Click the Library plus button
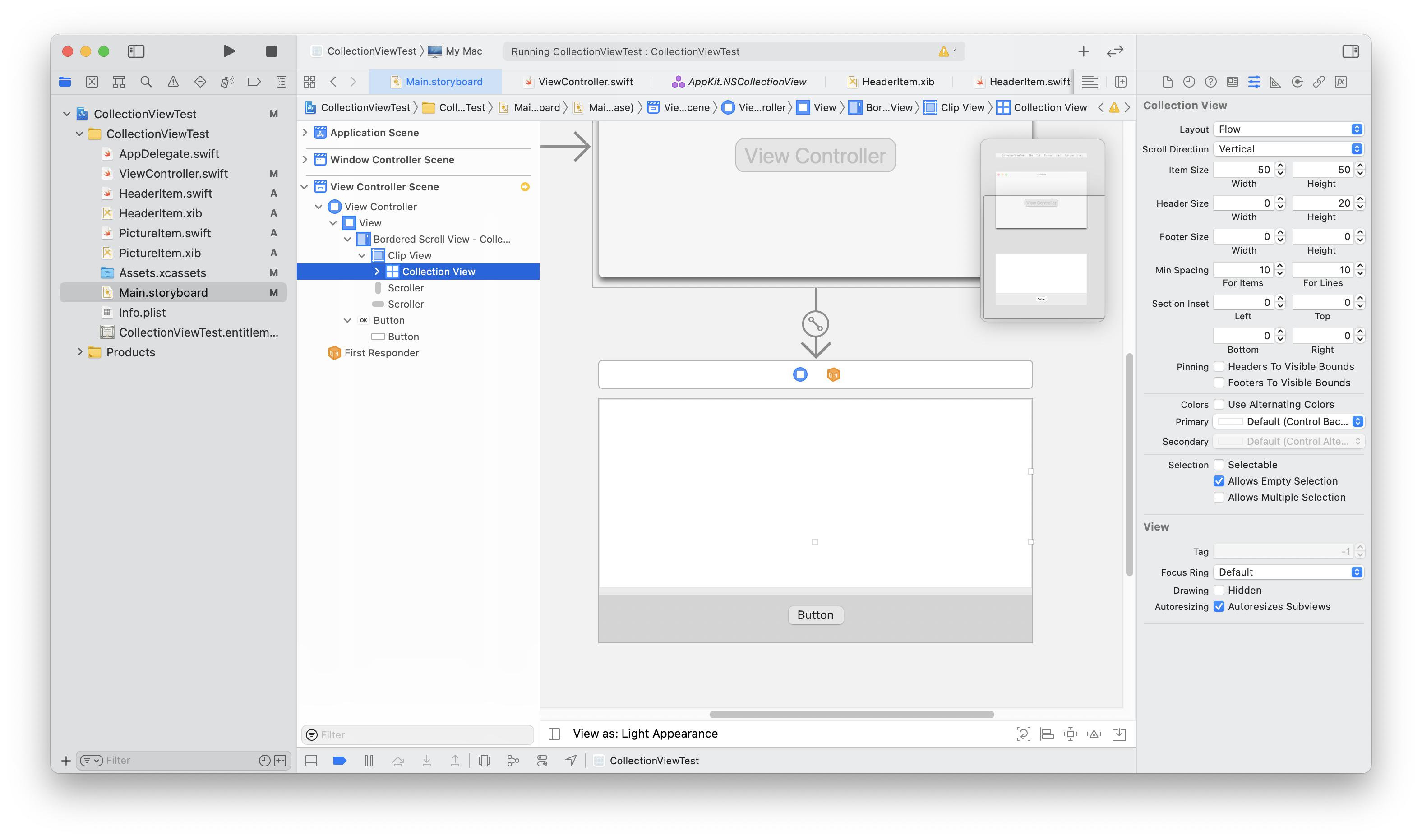 click(1083, 51)
